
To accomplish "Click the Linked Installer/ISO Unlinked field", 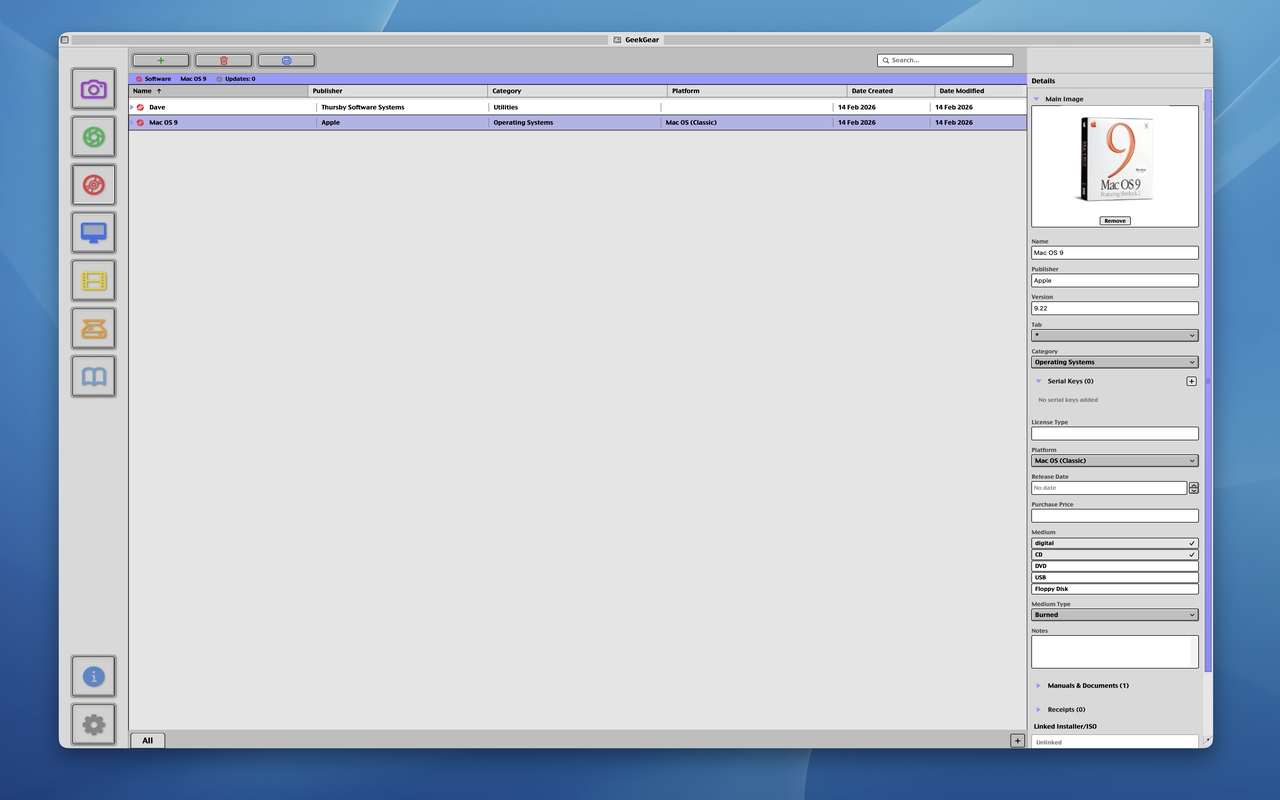I will coord(1115,742).
